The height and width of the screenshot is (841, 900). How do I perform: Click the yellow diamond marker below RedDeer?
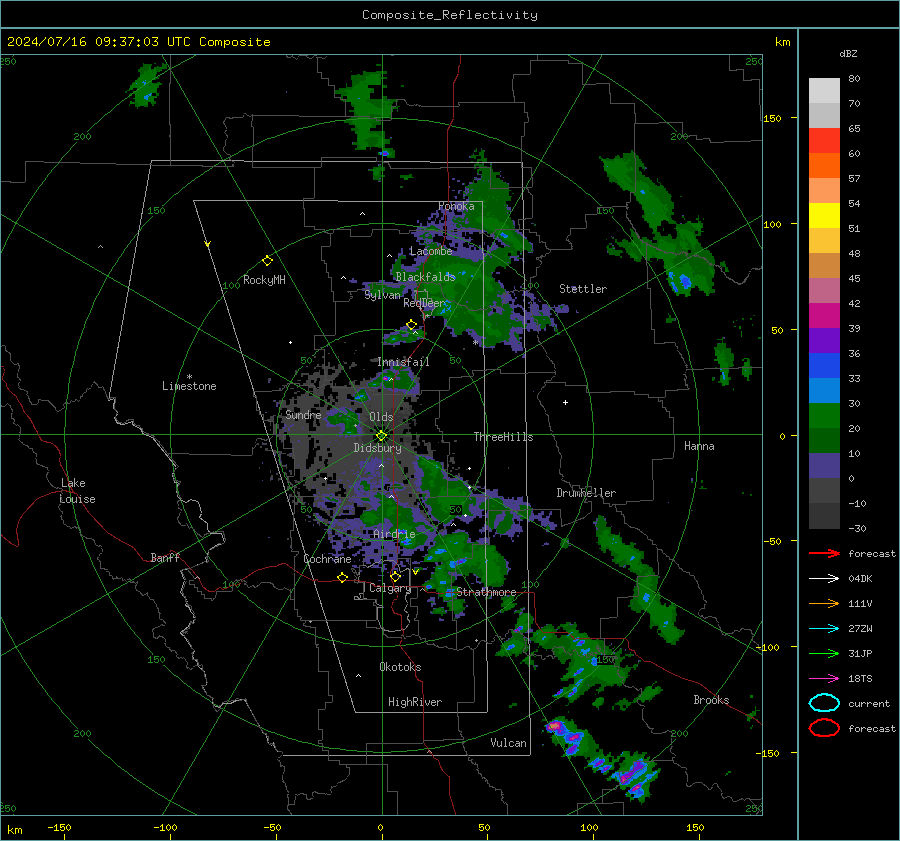412,325
